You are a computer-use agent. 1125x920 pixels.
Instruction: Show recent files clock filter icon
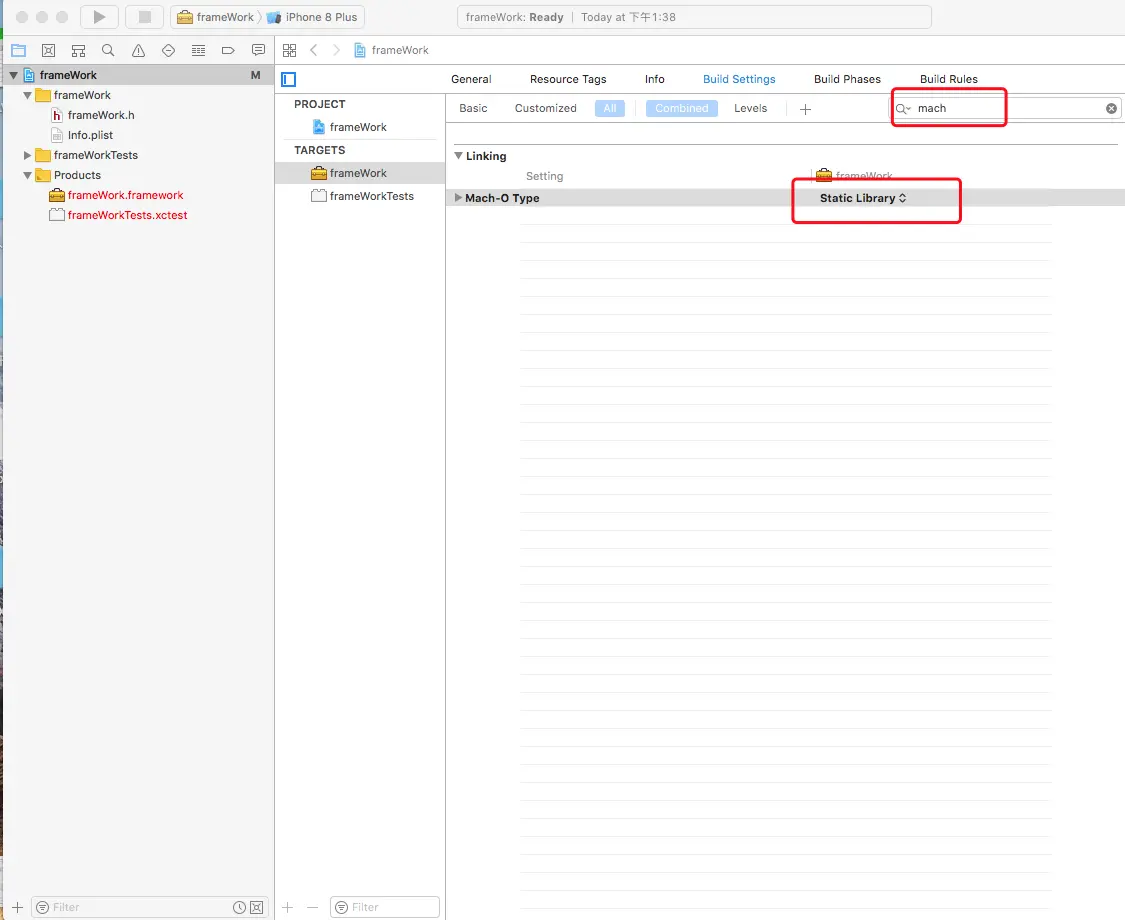click(x=240, y=907)
